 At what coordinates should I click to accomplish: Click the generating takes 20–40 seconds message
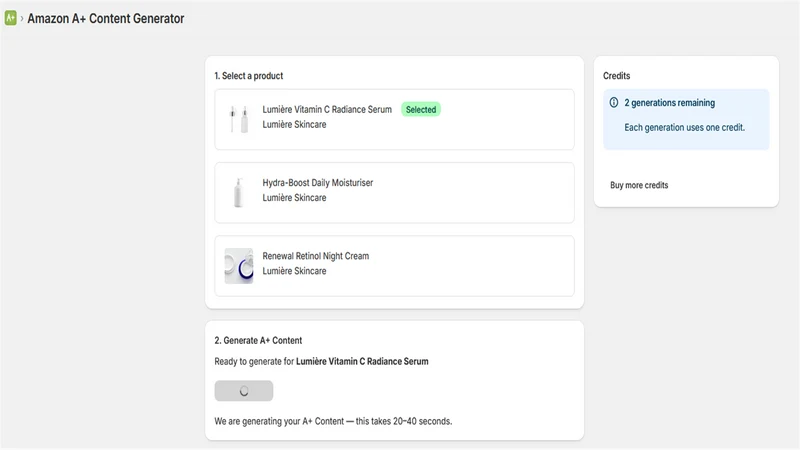click(333, 421)
